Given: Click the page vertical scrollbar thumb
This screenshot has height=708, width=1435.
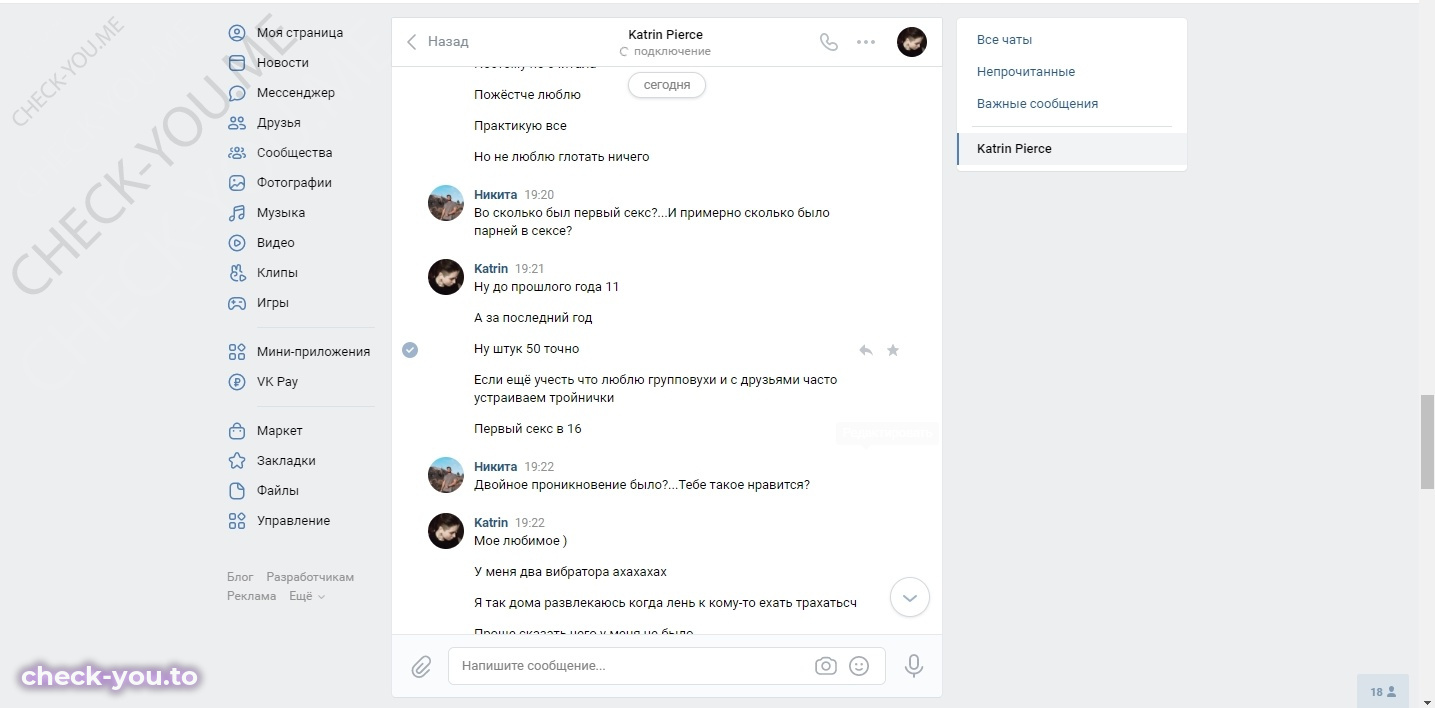Looking at the screenshot, I should tap(1427, 441).
